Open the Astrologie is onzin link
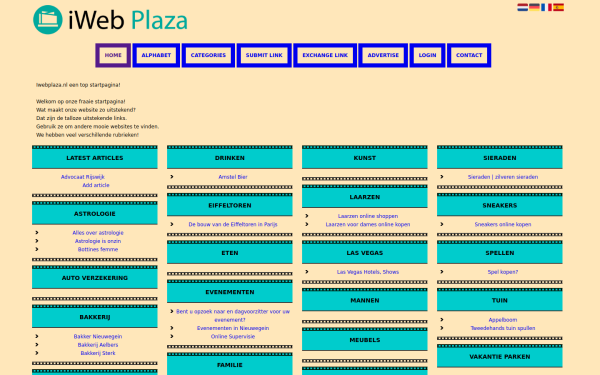The image size is (600, 375). point(98,241)
